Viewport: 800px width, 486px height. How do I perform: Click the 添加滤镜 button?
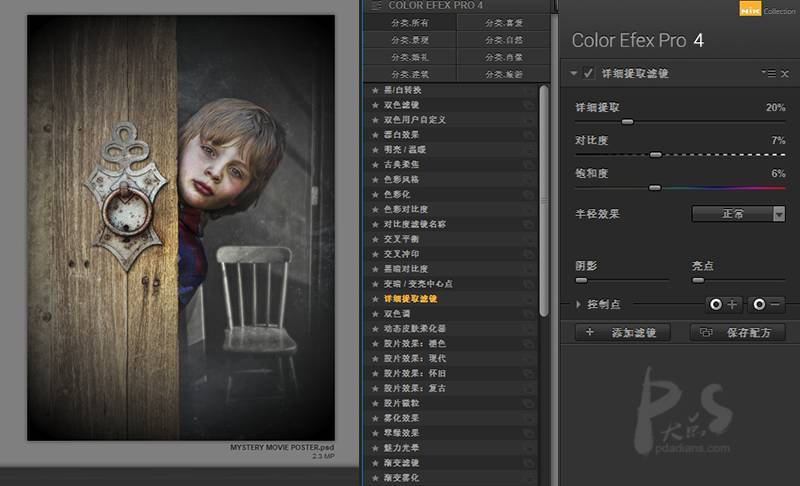point(622,332)
